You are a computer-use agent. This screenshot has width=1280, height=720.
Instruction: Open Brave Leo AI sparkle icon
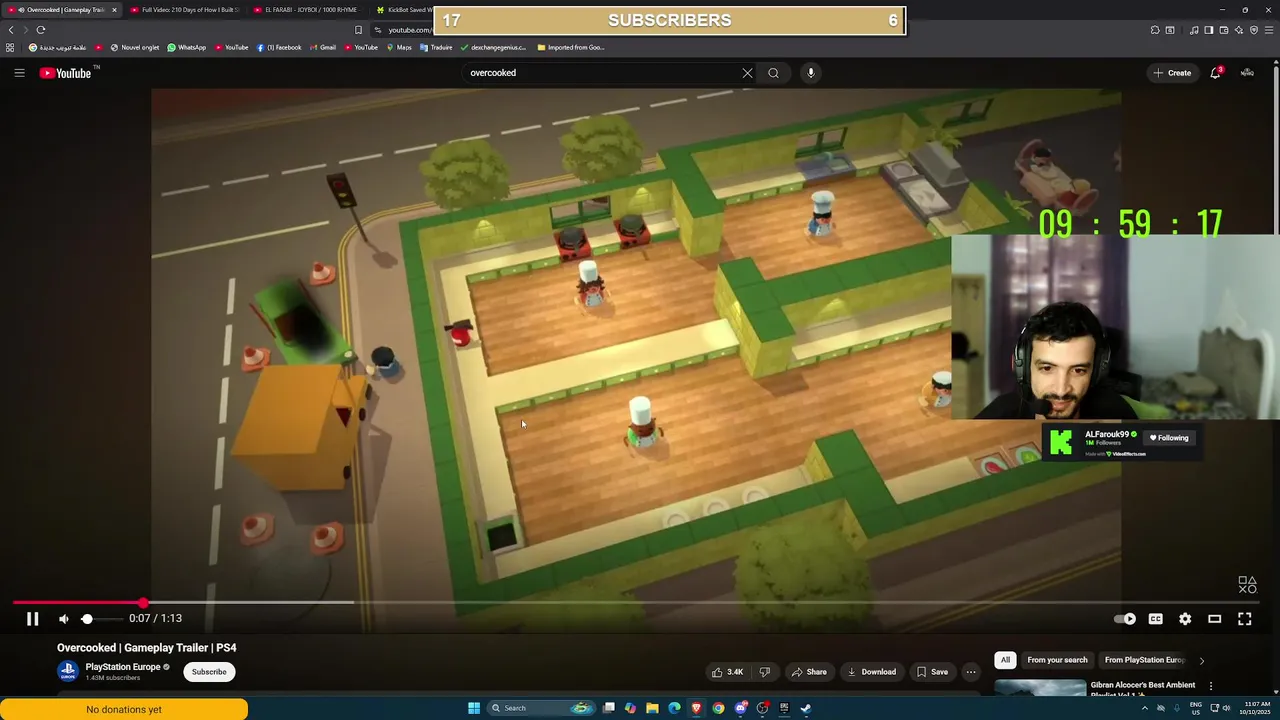coord(1239,30)
